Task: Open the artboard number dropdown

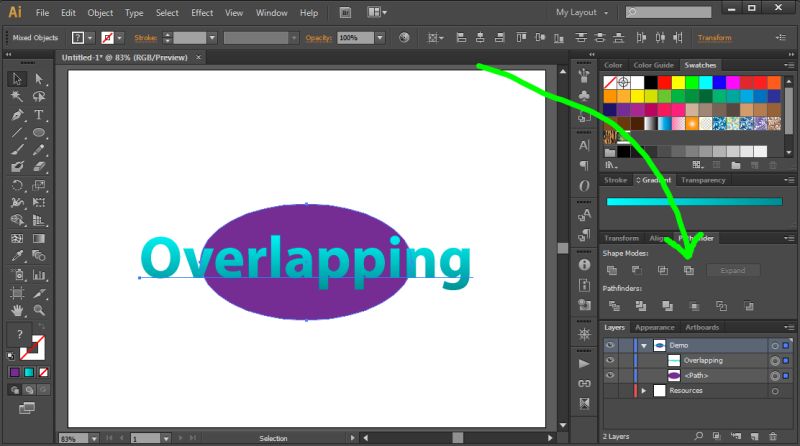Action: click(x=166, y=438)
